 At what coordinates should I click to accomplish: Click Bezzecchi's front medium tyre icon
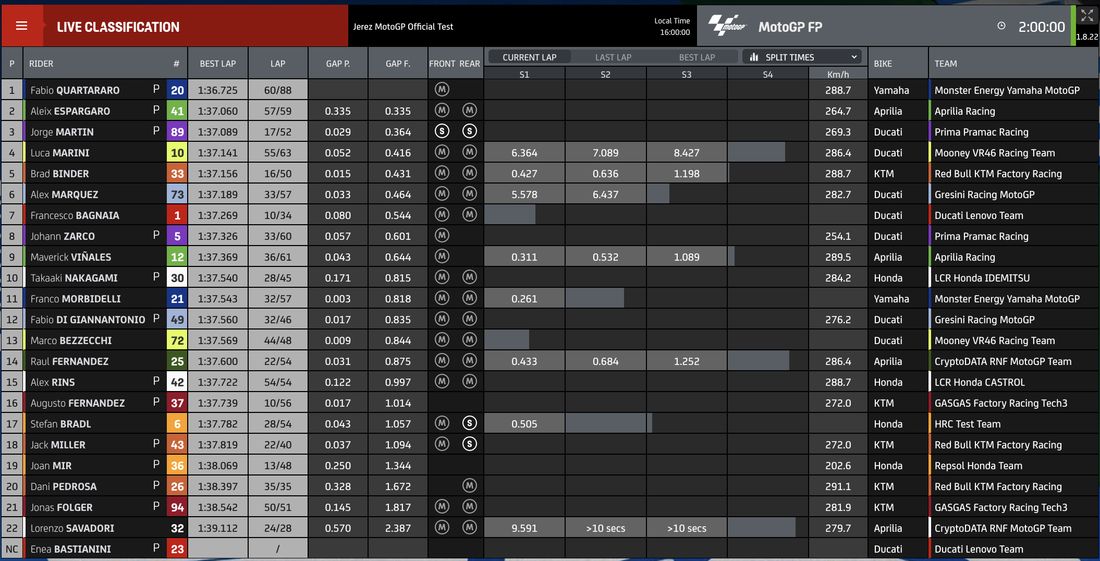pyautogui.click(x=442, y=340)
